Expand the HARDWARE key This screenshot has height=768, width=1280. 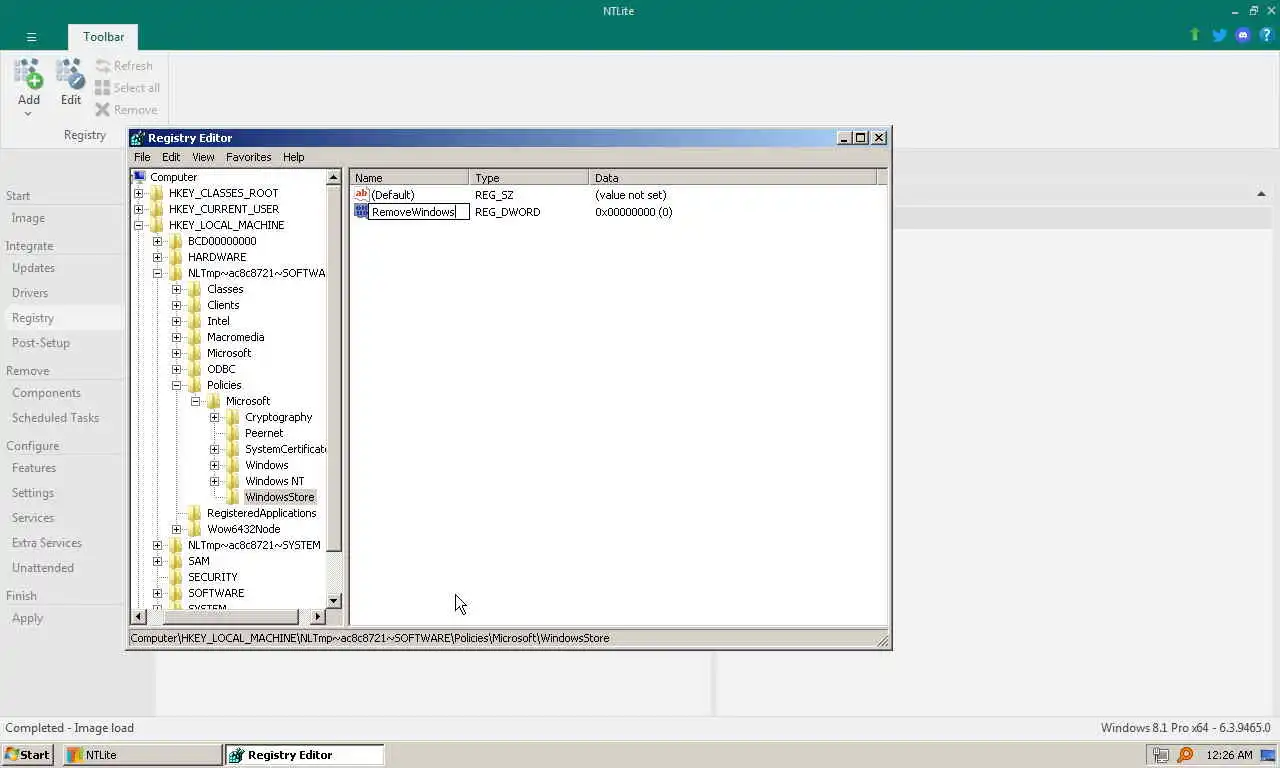pyautogui.click(x=157, y=257)
